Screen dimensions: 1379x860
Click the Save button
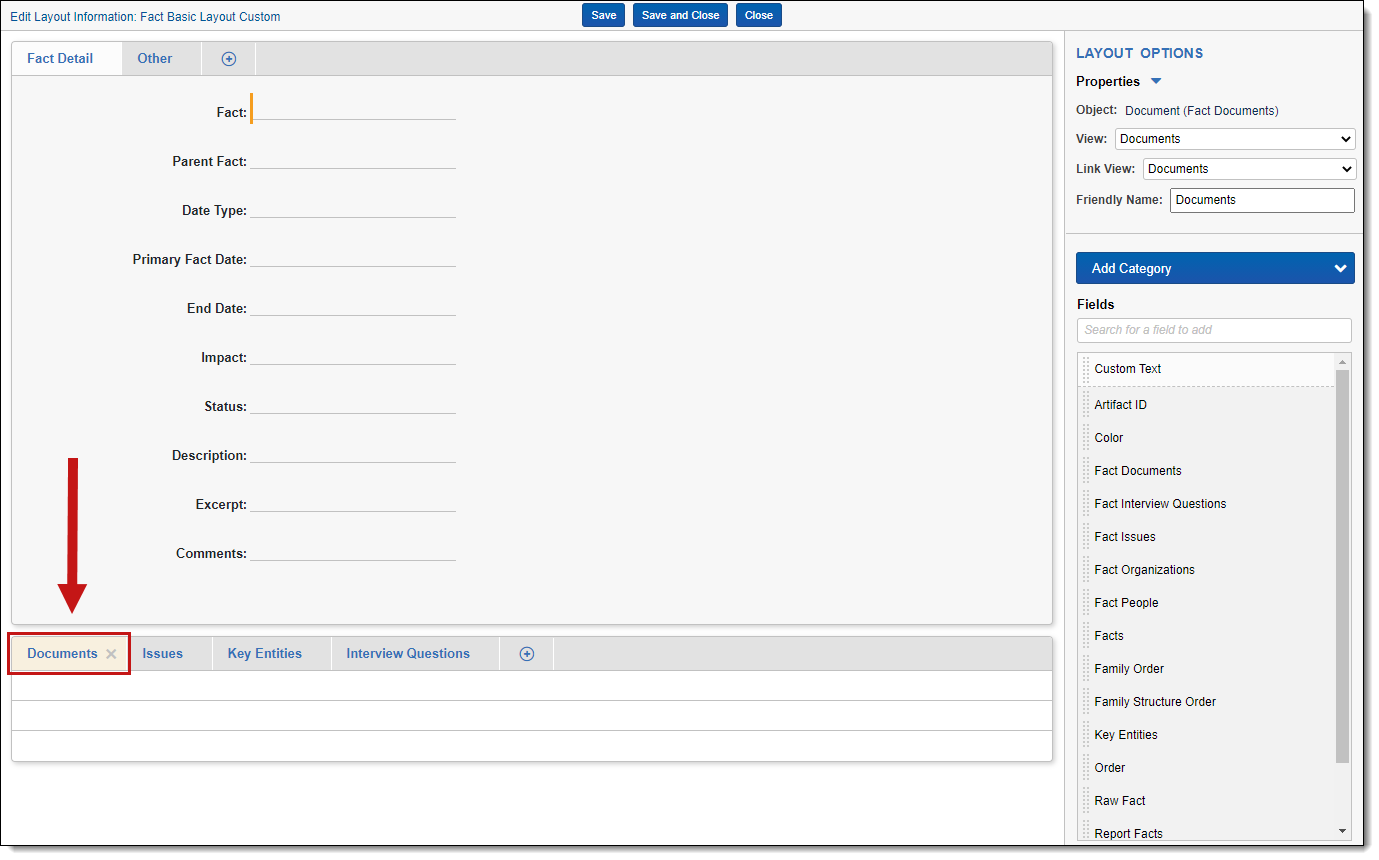tap(603, 15)
